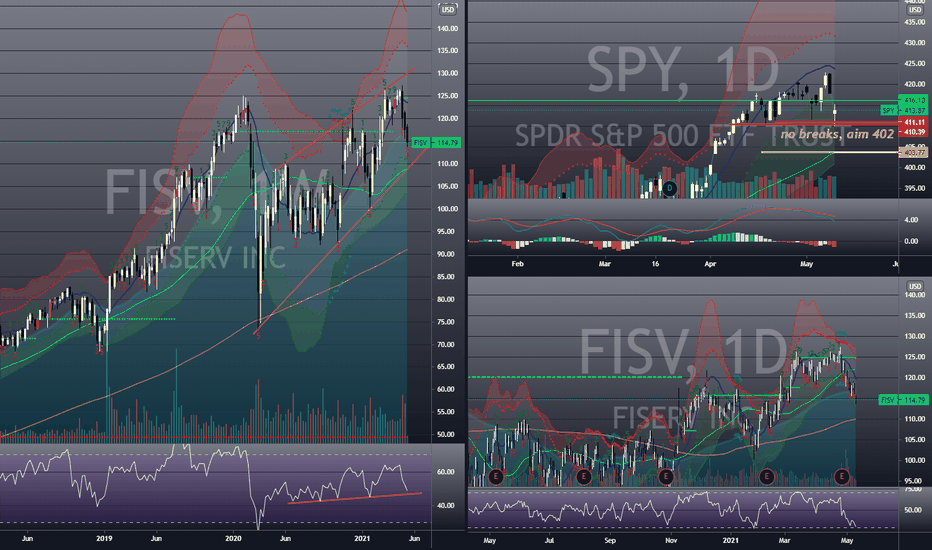Click Apr on SPY time axis
Screen dimensions: 932x550
(710, 263)
